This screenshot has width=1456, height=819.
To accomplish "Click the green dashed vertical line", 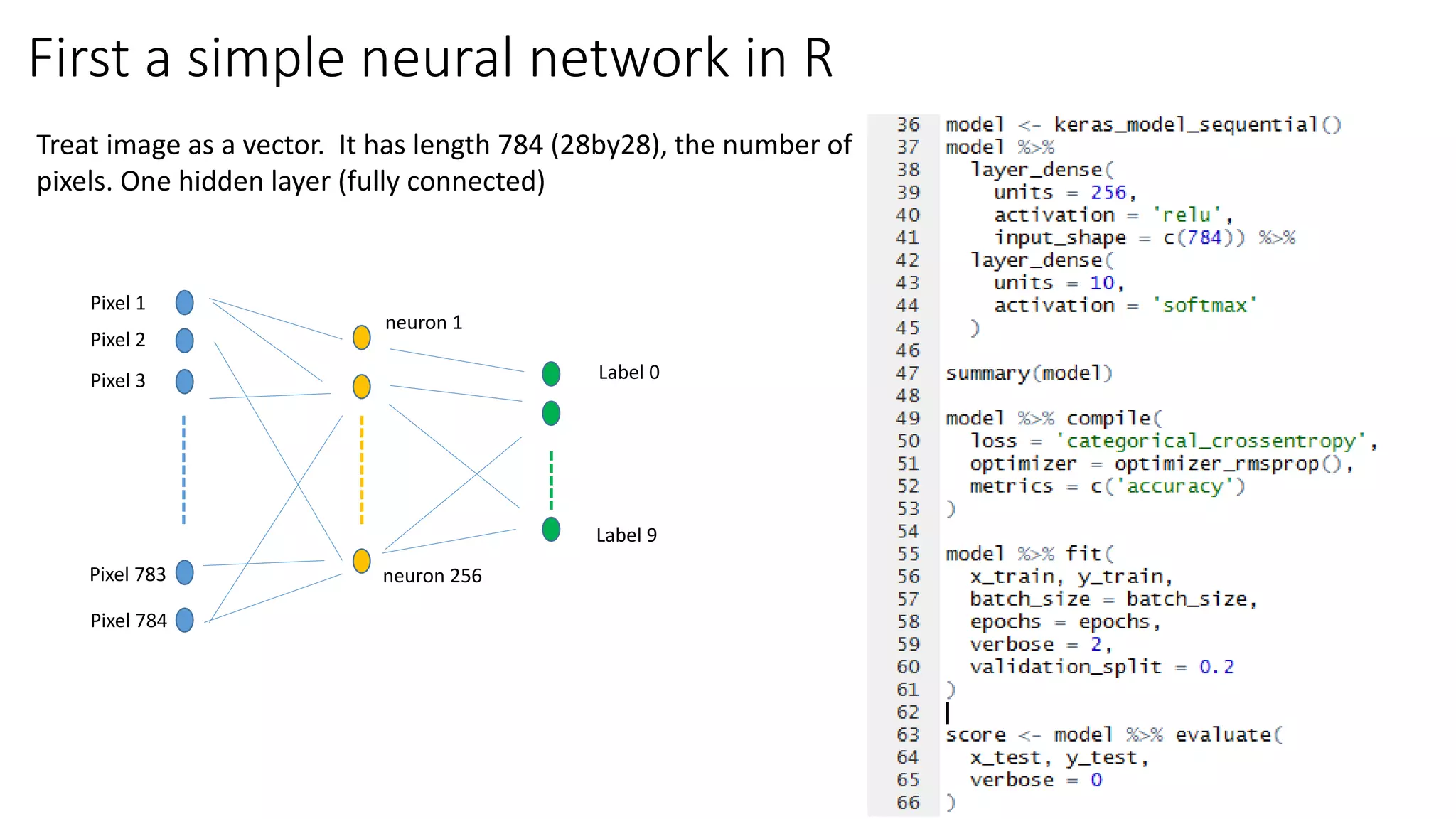I will click(551, 480).
